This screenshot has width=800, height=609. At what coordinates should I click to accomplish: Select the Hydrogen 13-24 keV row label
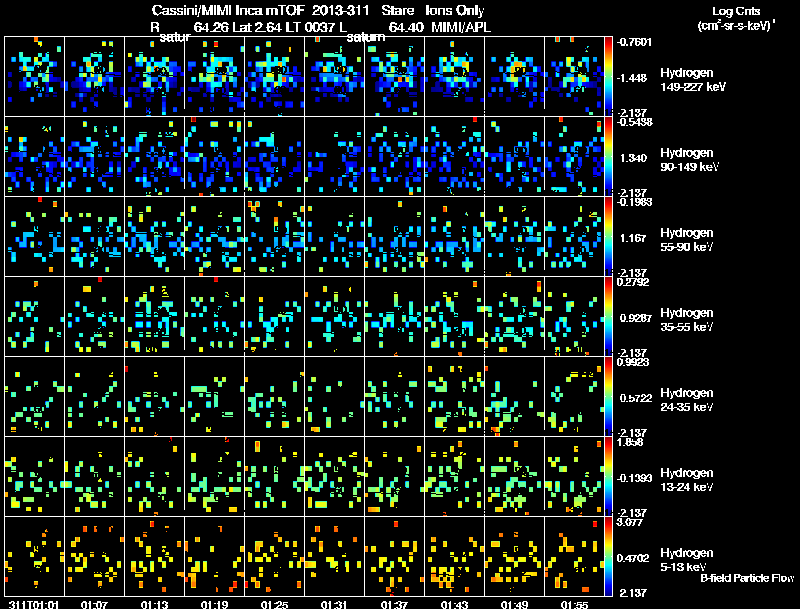[687, 480]
